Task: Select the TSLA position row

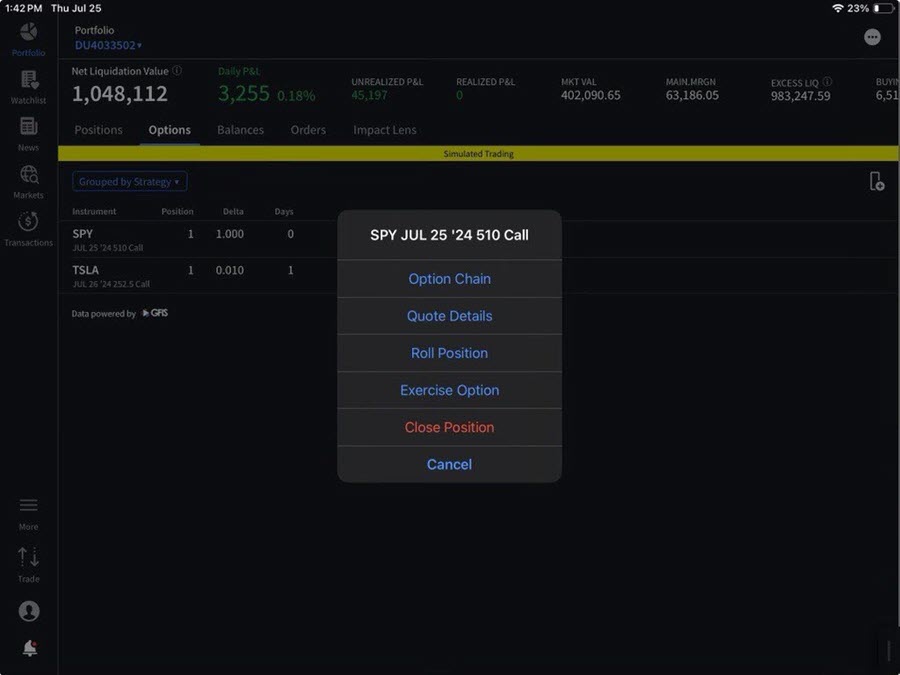Action: point(150,276)
